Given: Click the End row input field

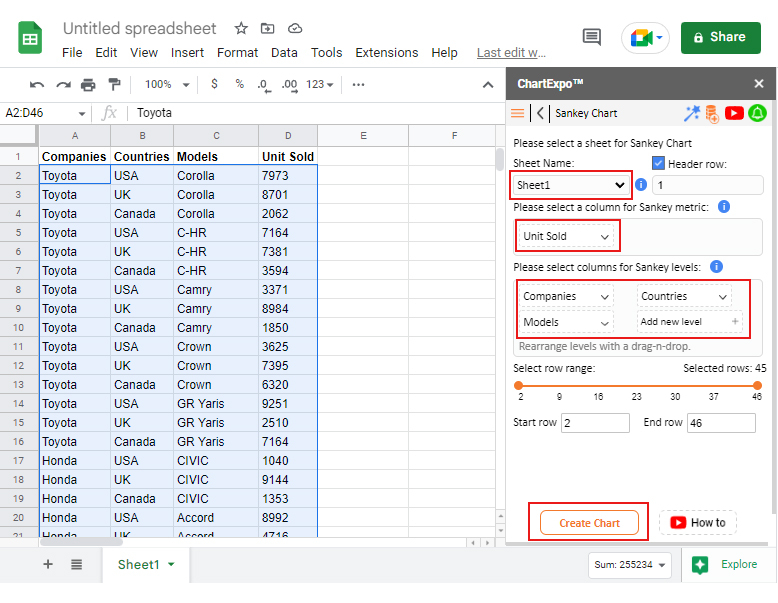Looking at the screenshot, I should click(721, 423).
